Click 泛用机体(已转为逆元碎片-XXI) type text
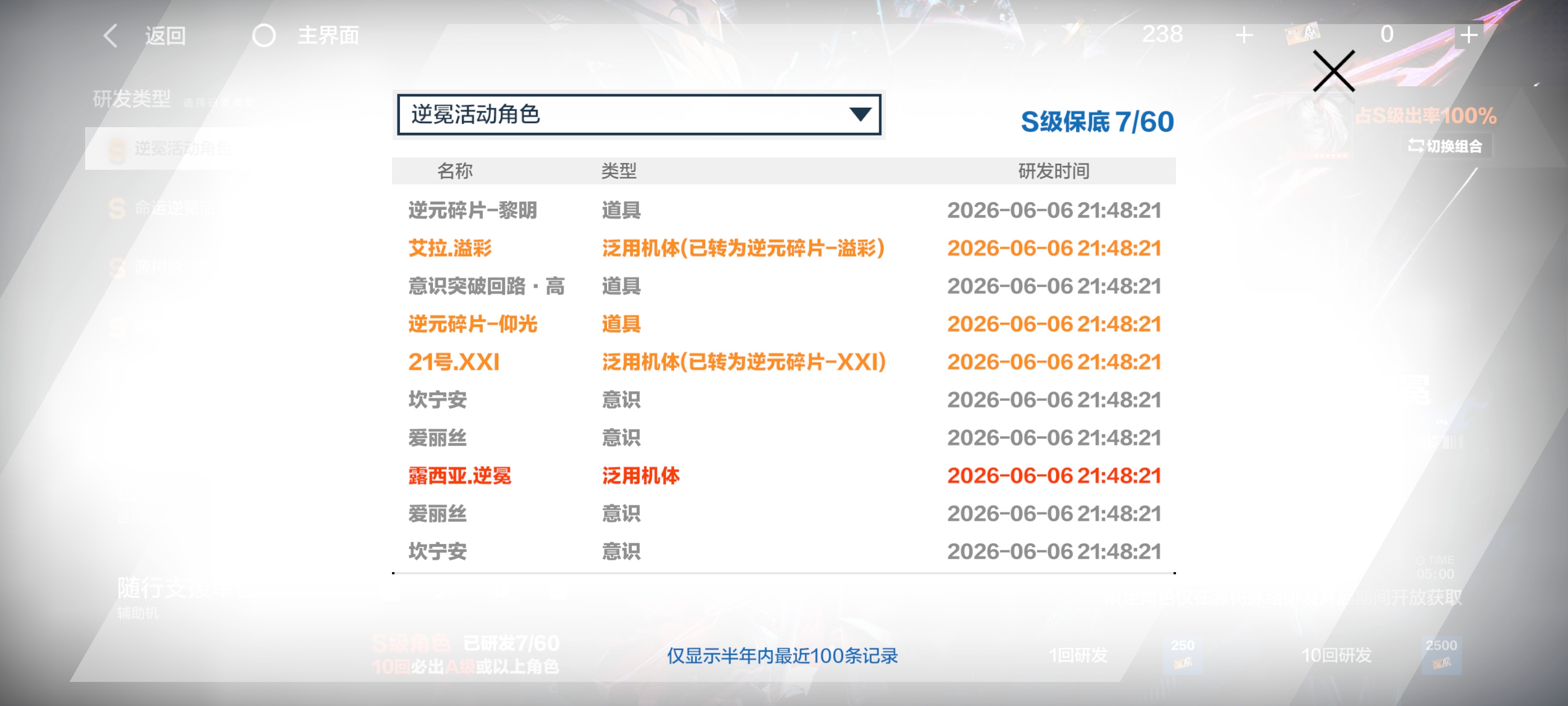 (744, 363)
